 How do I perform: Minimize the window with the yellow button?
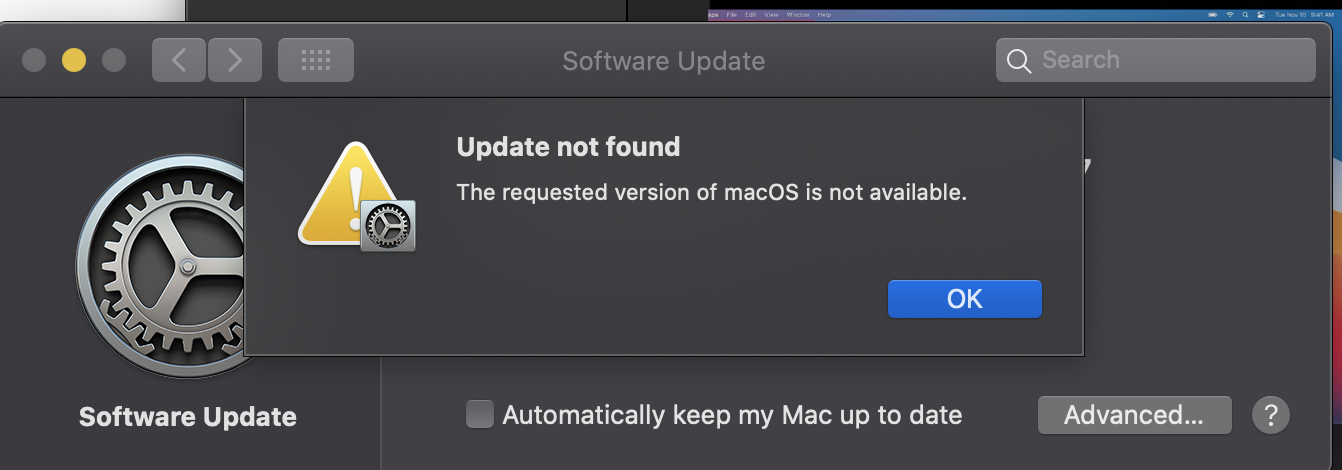(74, 60)
